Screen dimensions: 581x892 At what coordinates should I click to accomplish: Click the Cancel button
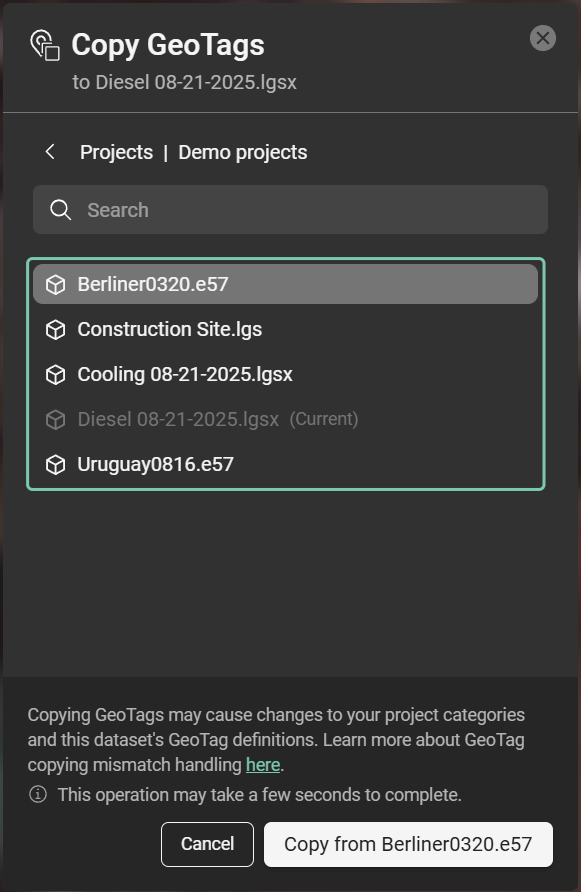[207, 844]
